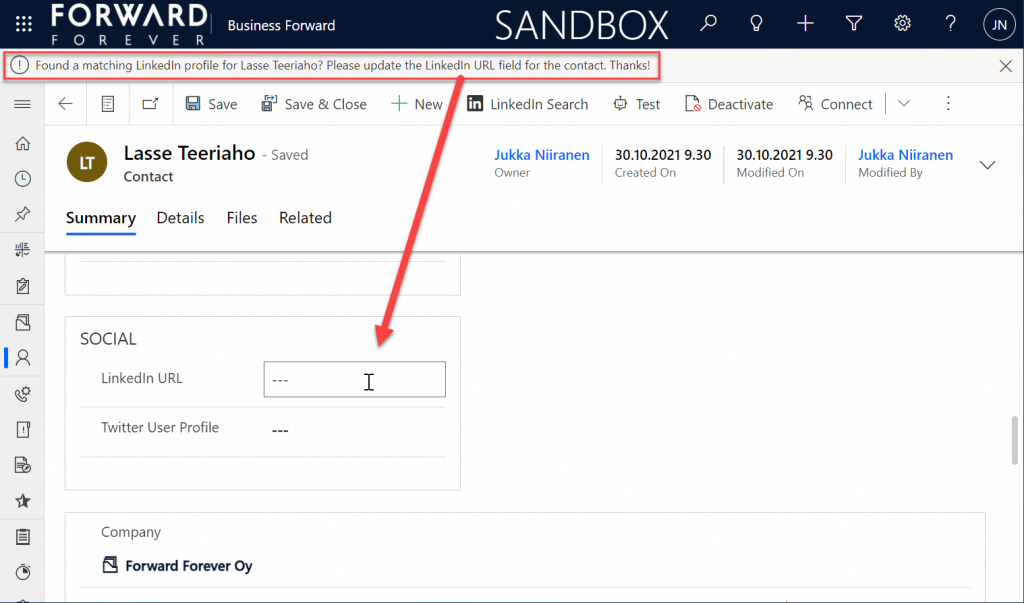This screenshot has height=603, width=1024.
Task: Open the JN user account menu
Action: [999, 25]
